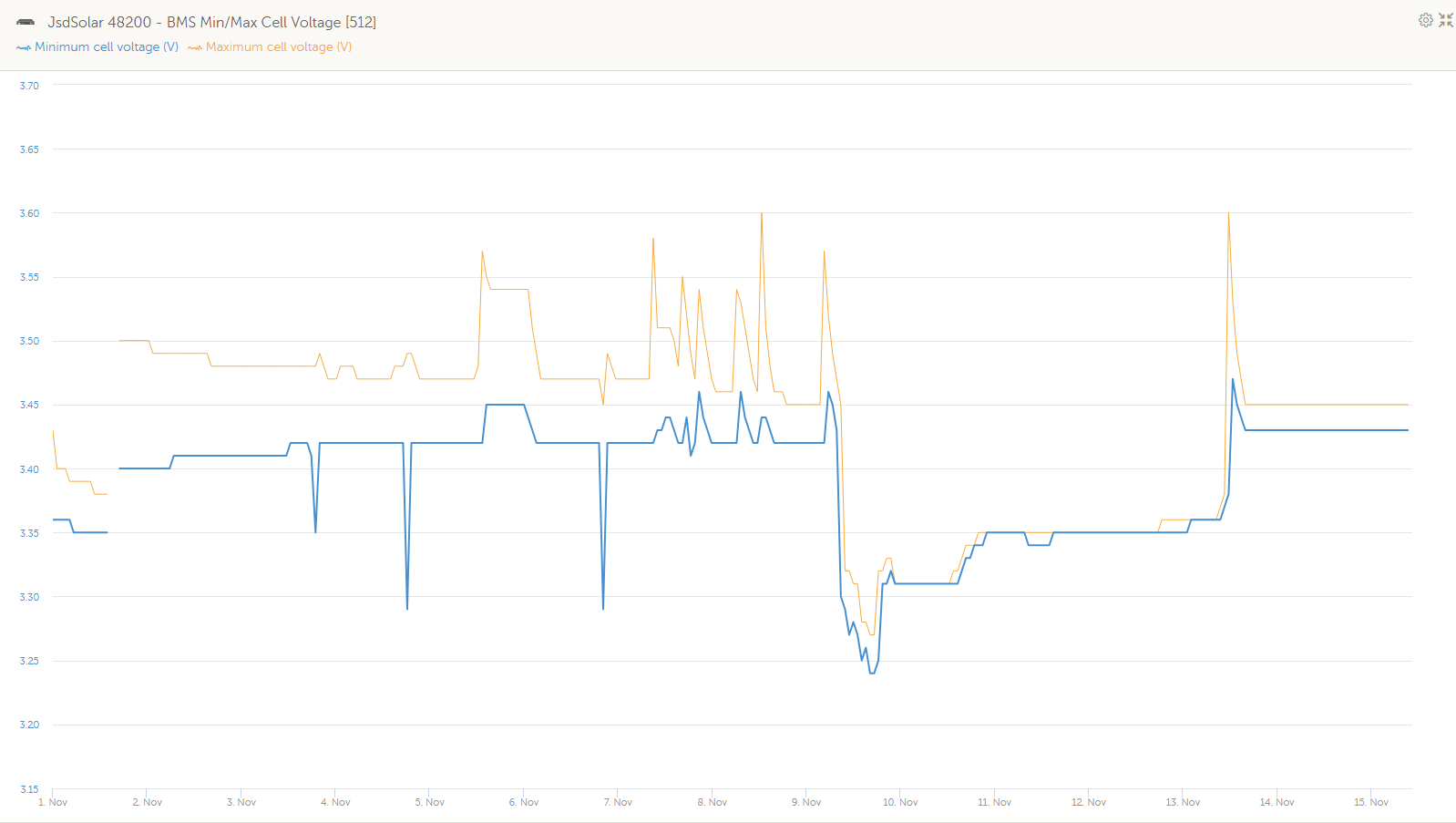Click the 3.50 y-axis label

(29, 341)
